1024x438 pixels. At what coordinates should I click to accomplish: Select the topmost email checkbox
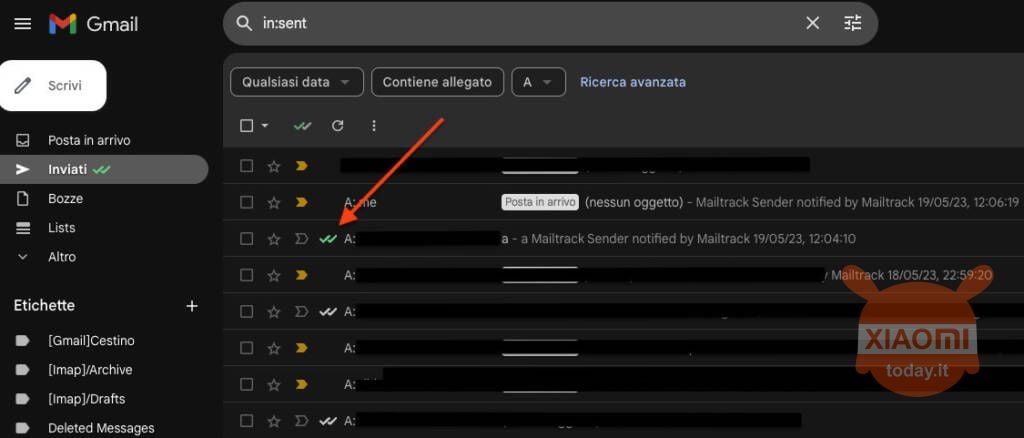tap(246, 166)
